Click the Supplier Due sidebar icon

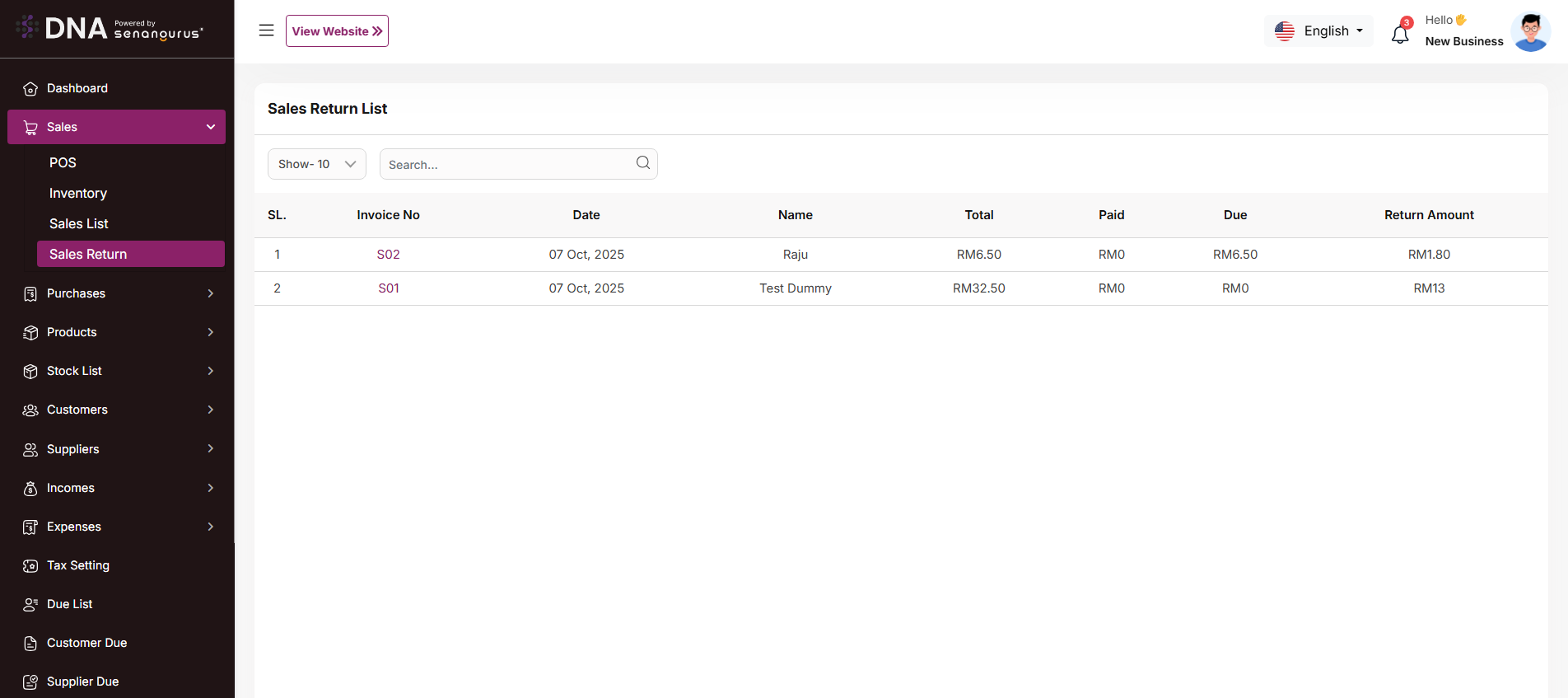click(30, 682)
